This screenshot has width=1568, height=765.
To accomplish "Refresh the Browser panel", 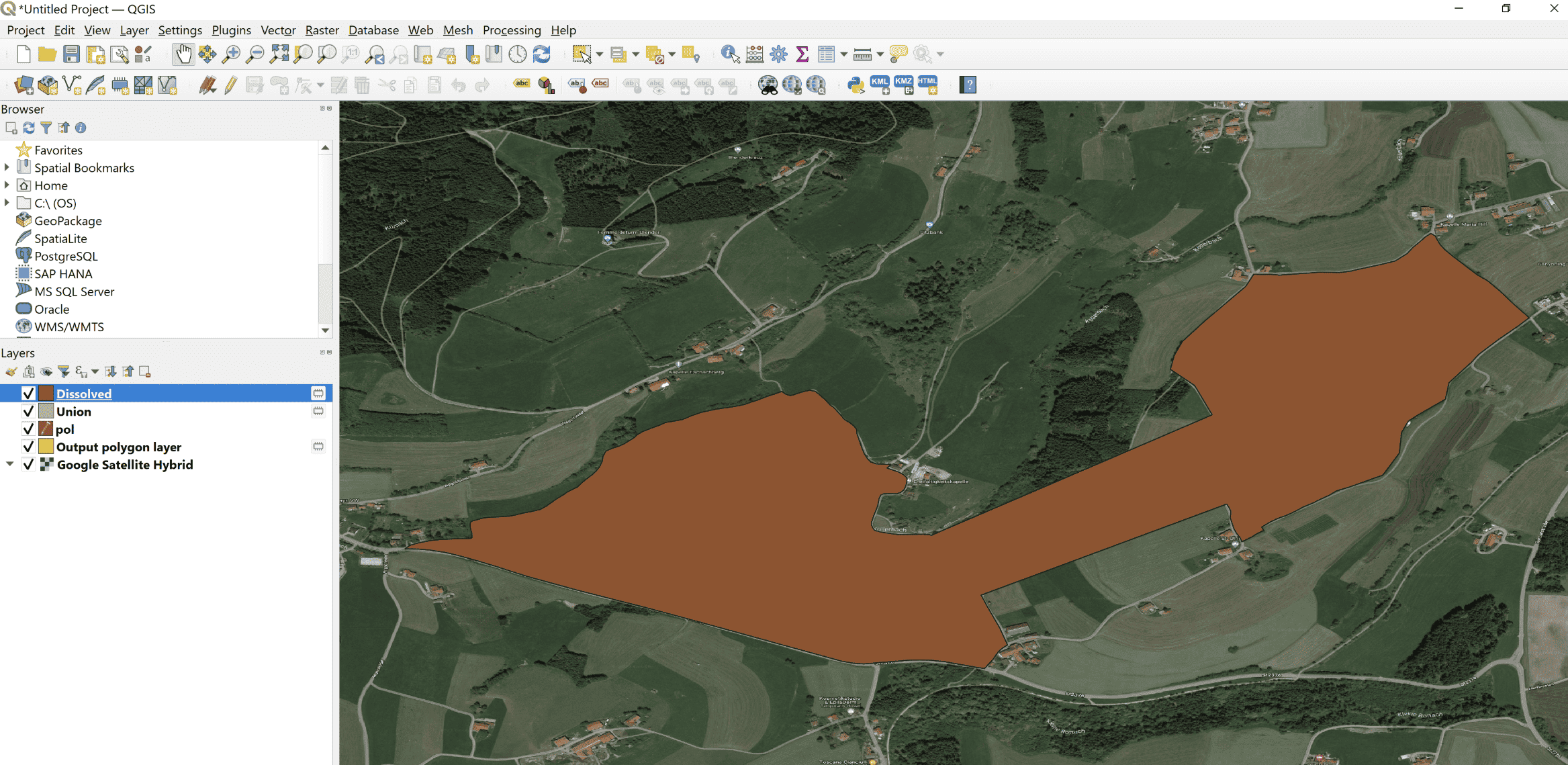I will pyautogui.click(x=28, y=128).
